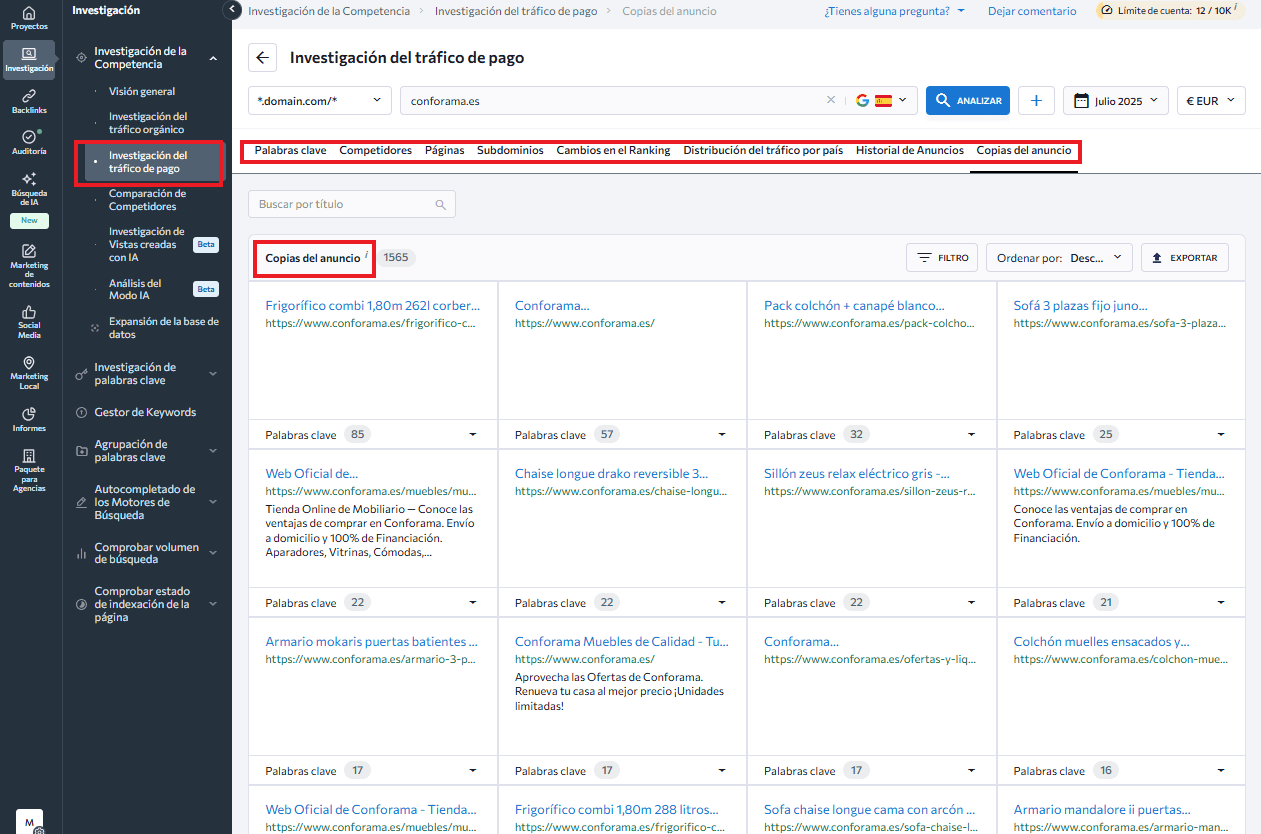Open the Sofá 3 plazas fijo juno ad

(1080, 306)
